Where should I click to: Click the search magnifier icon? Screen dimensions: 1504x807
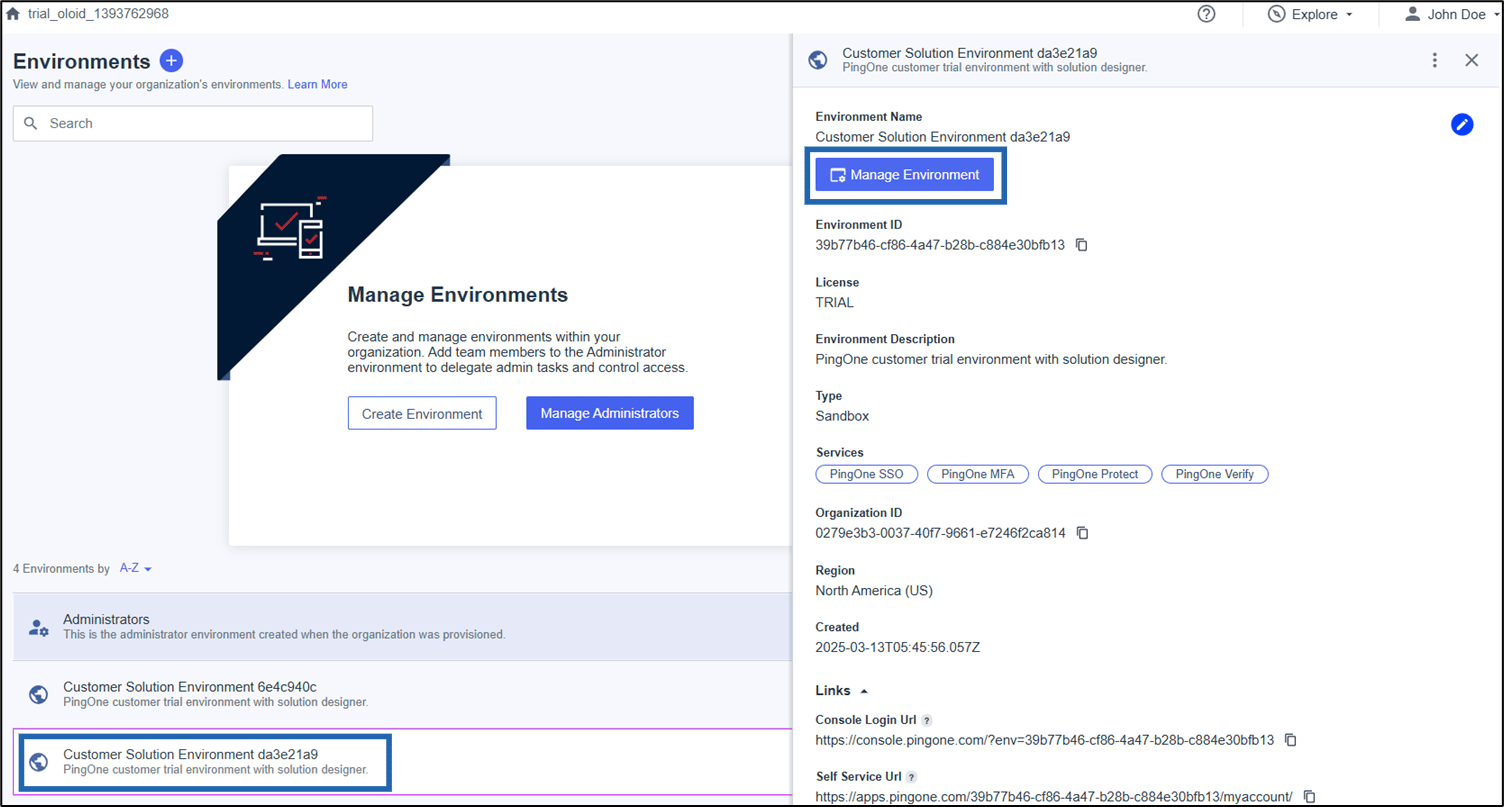click(x=31, y=124)
